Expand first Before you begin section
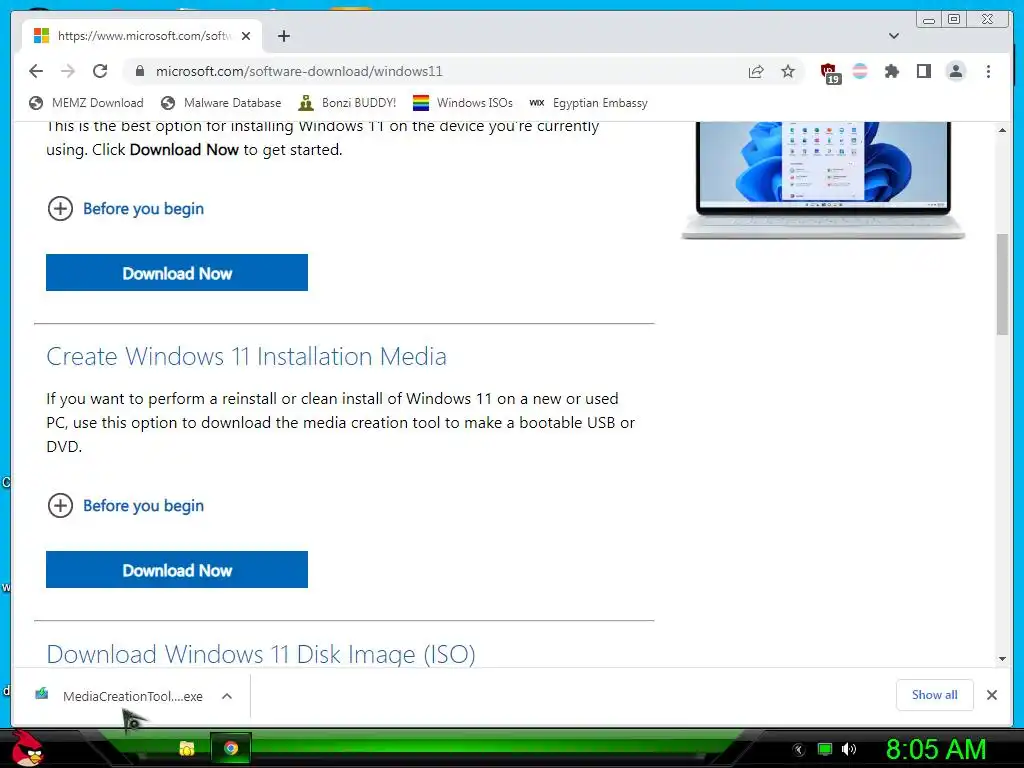Image resolution: width=1024 pixels, height=768 pixels. pos(125,208)
